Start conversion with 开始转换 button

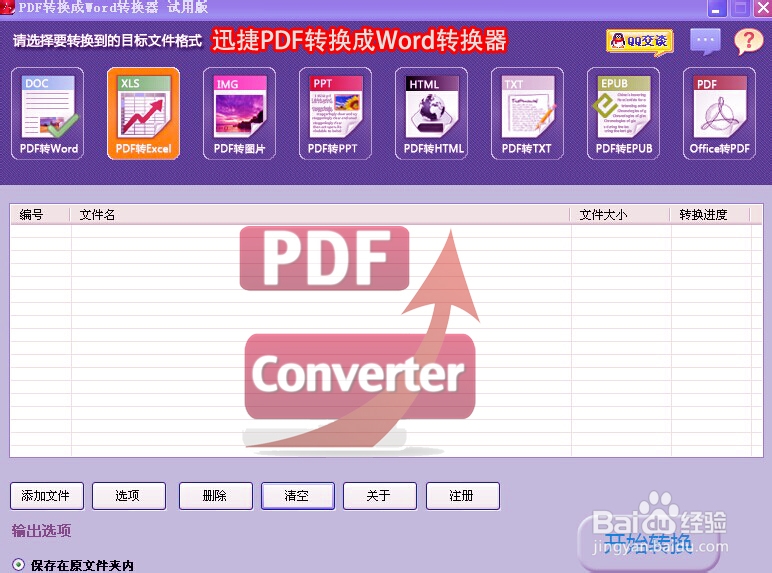point(649,544)
